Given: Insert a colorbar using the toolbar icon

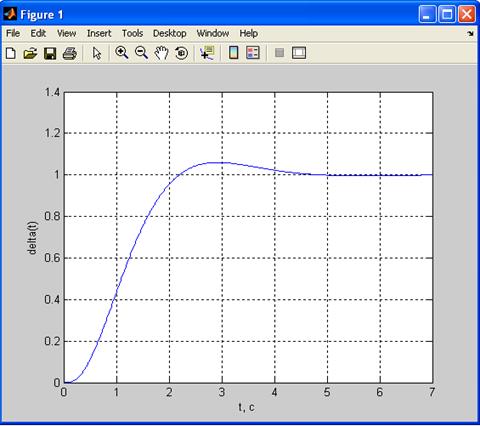Looking at the screenshot, I should [x=234, y=53].
